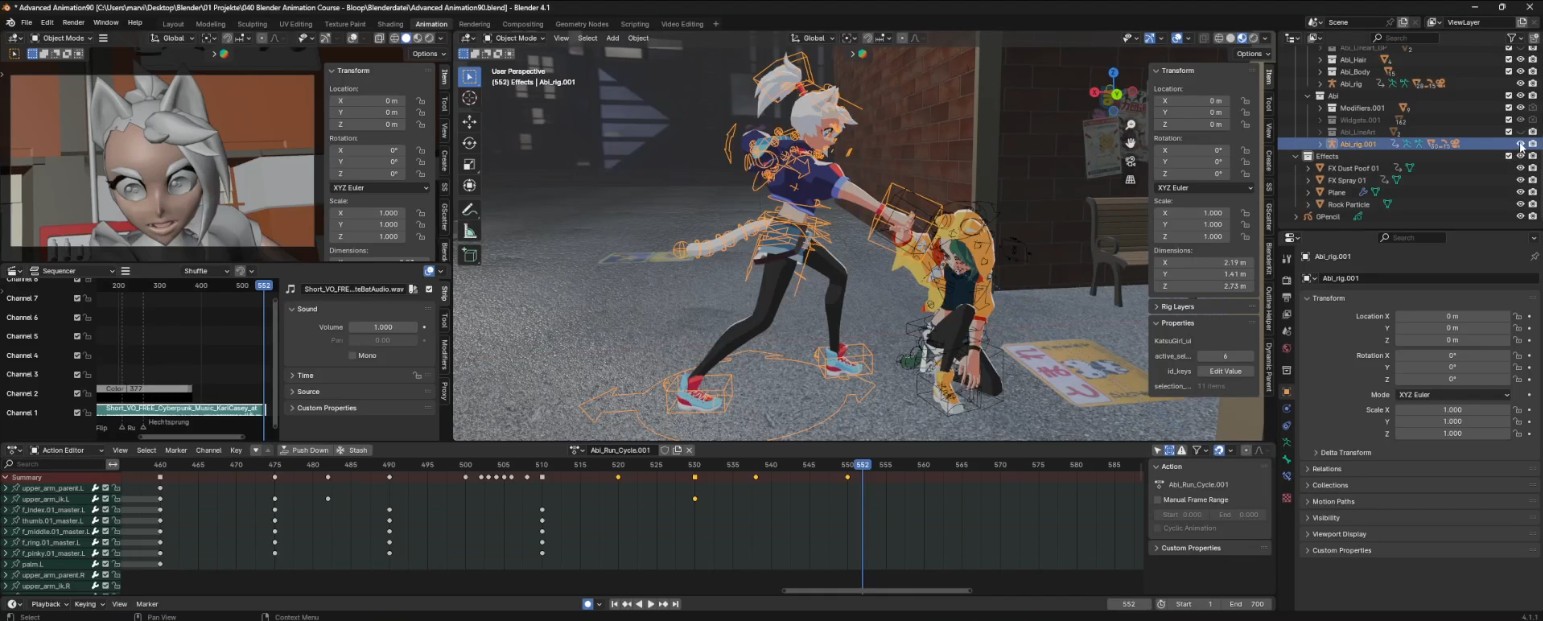
Task: Pick the Measure tool
Action: click(470, 232)
